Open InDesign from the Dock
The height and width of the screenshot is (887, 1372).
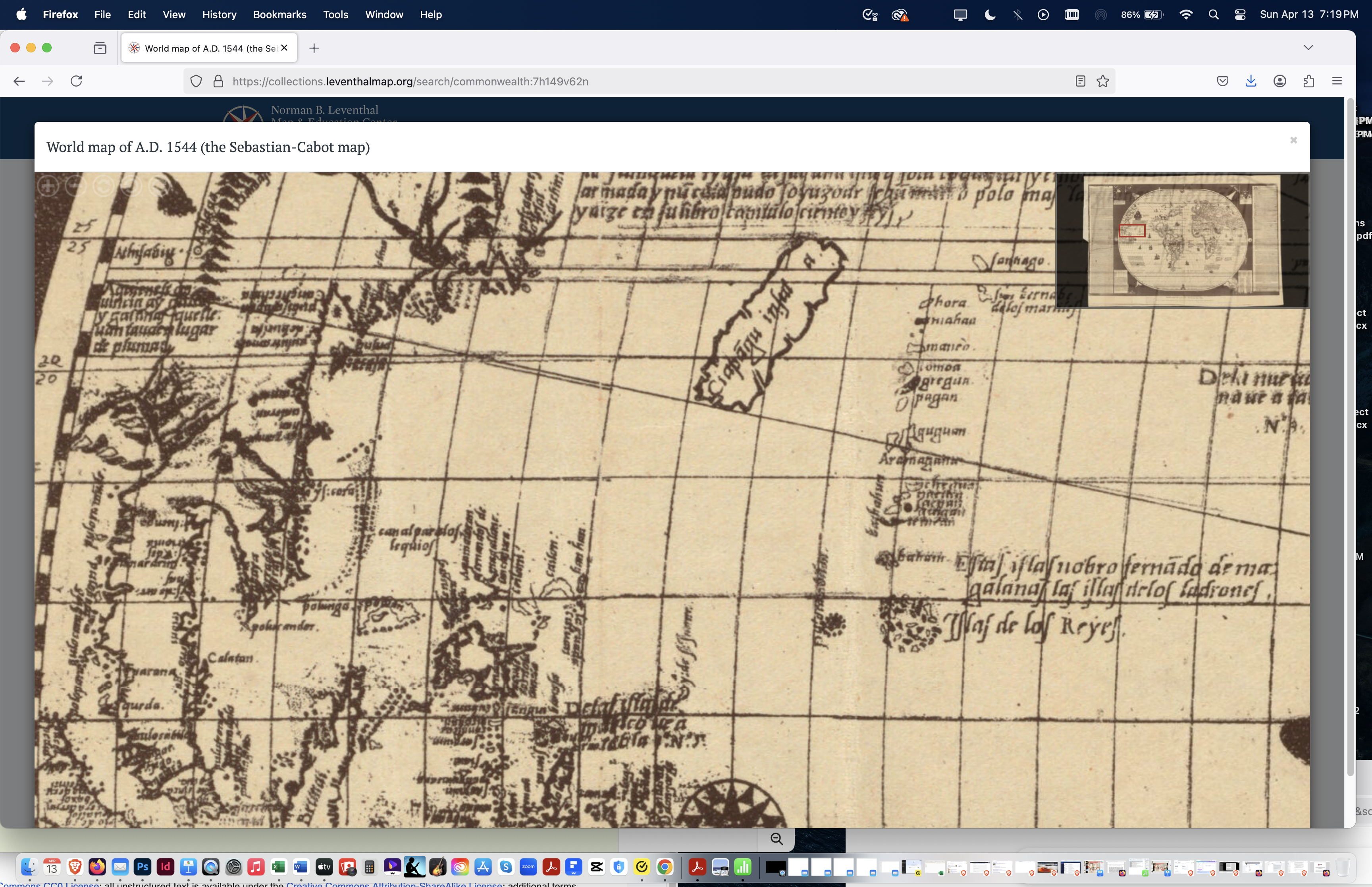166,866
